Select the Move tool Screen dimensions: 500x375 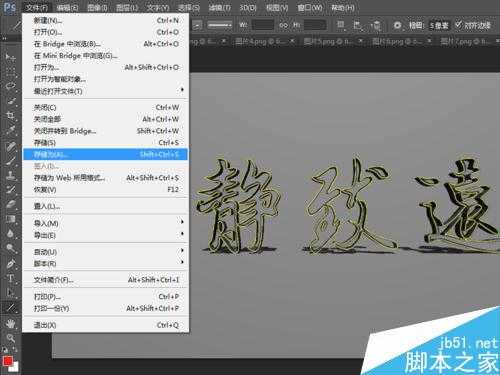pyautogui.click(x=10, y=57)
